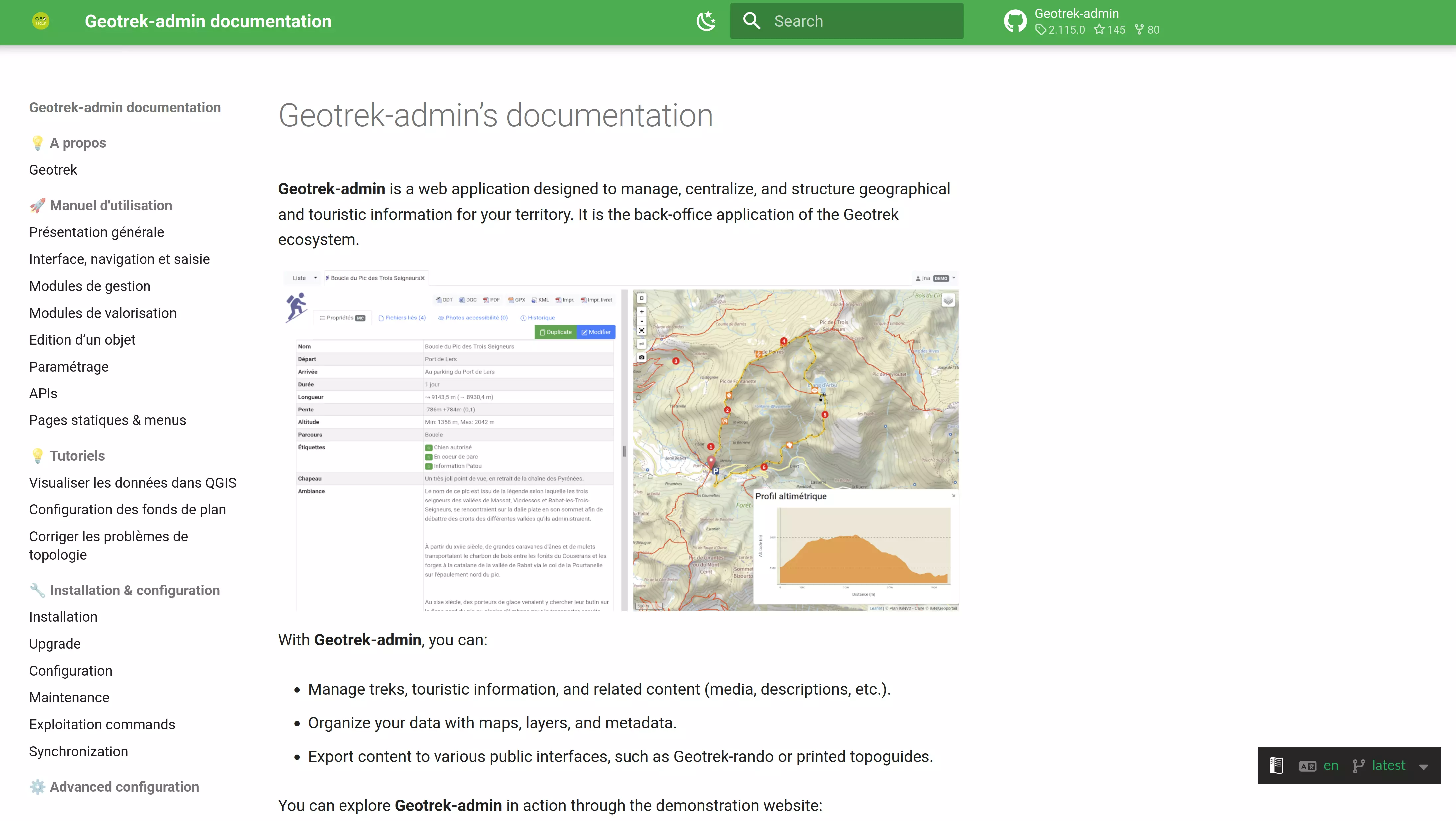Open the Paramétrage page

point(69,367)
